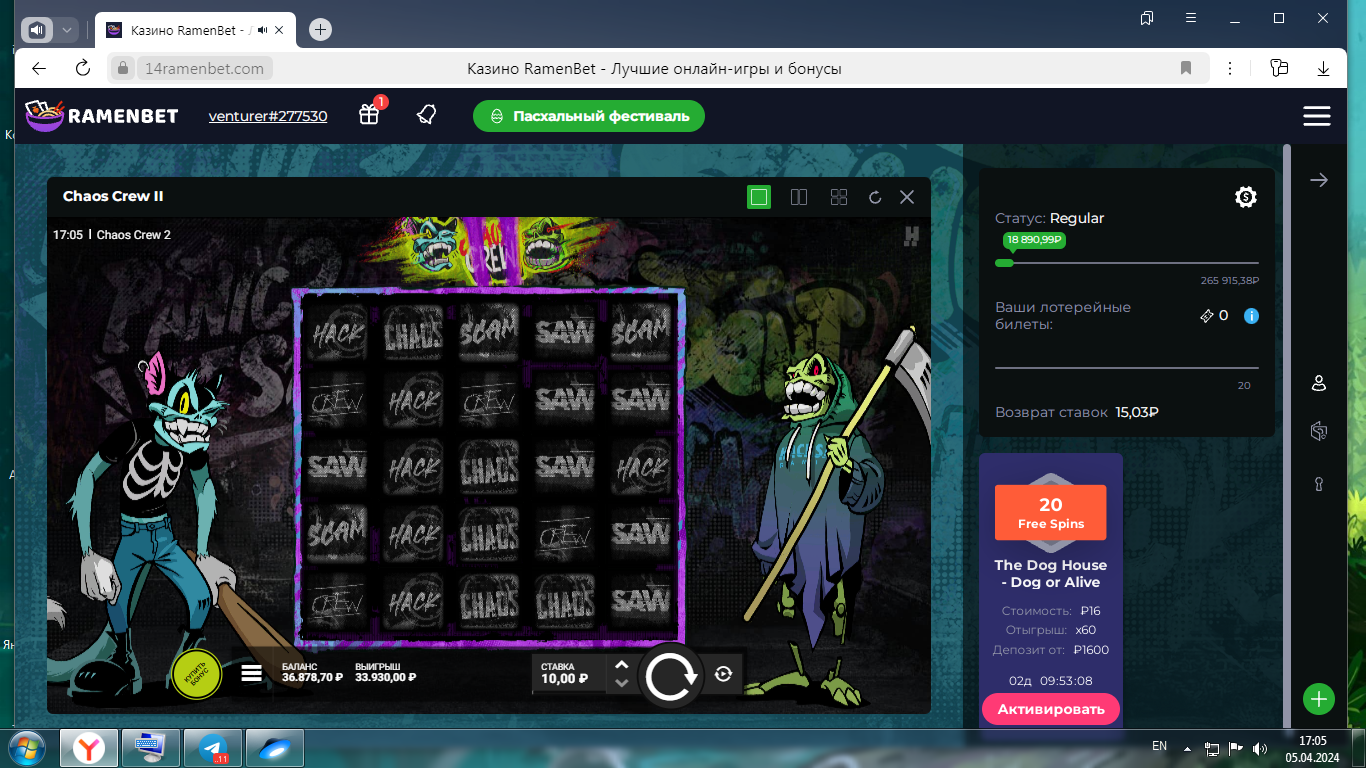Open the hamburger main menu
The width and height of the screenshot is (1366, 768).
[1317, 116]
